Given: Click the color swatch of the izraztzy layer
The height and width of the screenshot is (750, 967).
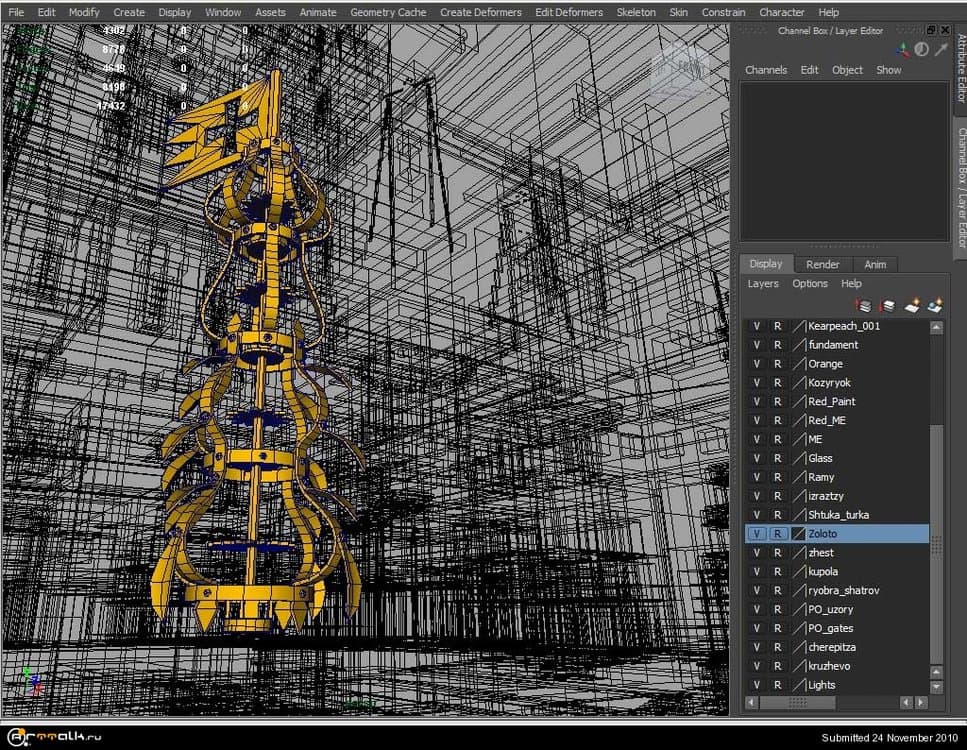Looking at the screenshot, I should click(799, 496).
